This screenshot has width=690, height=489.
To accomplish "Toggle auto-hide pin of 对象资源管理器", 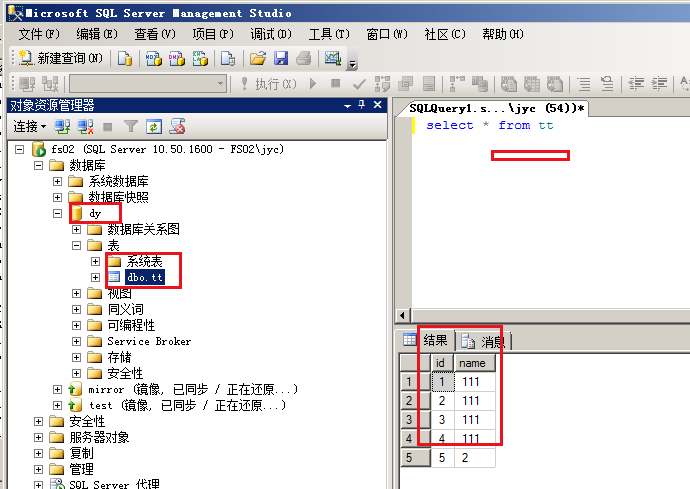I will pos(362,105).
